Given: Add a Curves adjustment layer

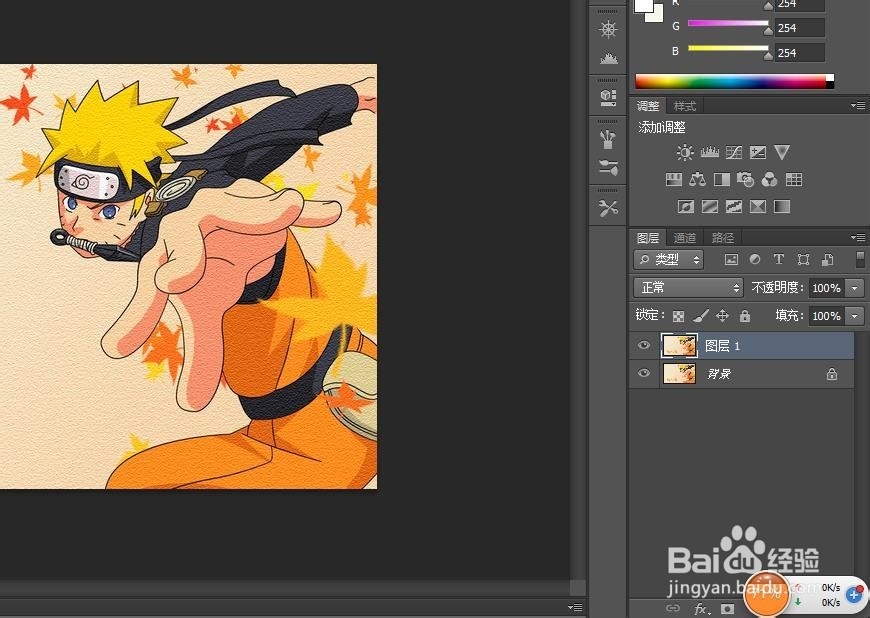Looking at the screenshot, I should coord(734,152).
